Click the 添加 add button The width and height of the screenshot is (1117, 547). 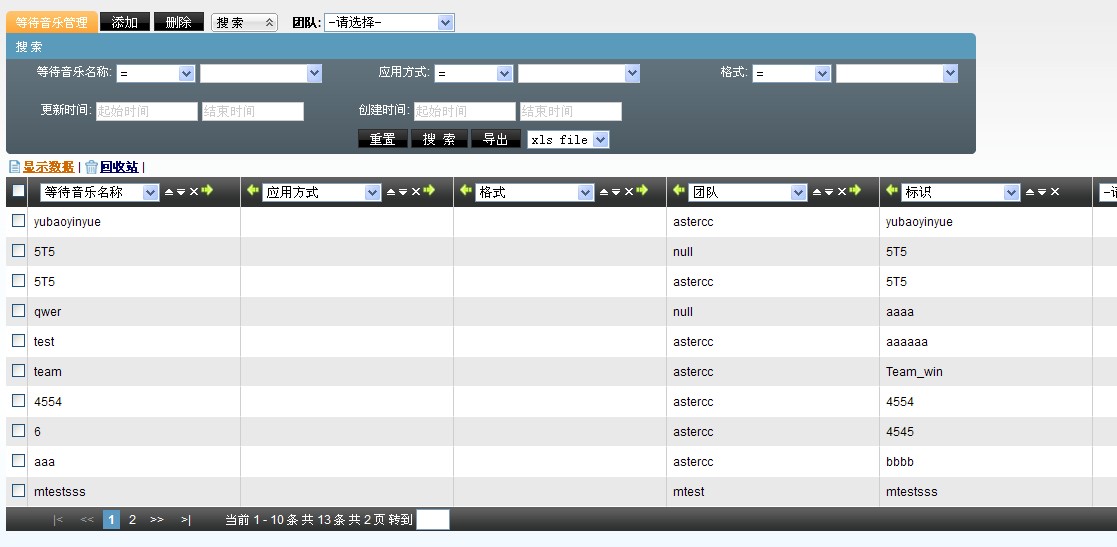pyautogui.click(x=125, y=22)
